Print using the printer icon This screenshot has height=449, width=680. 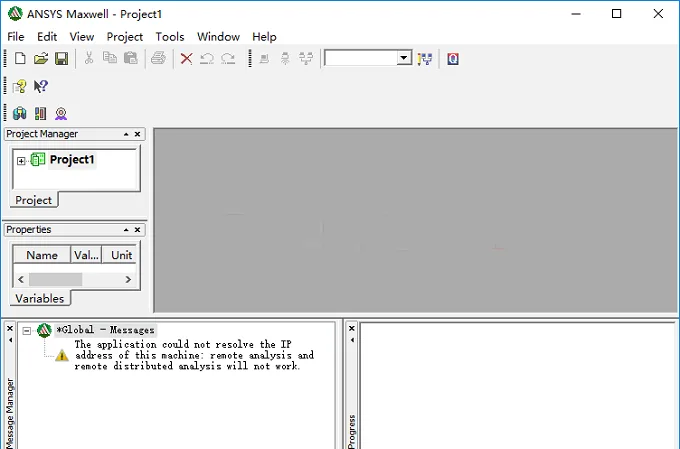pyautogui.click(x=158, y=58)
